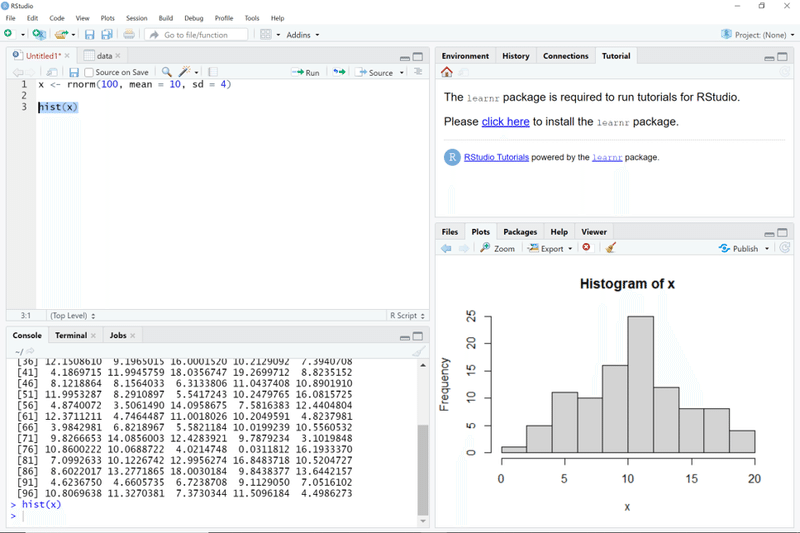Click the Save All documents icon

[107, 34]
